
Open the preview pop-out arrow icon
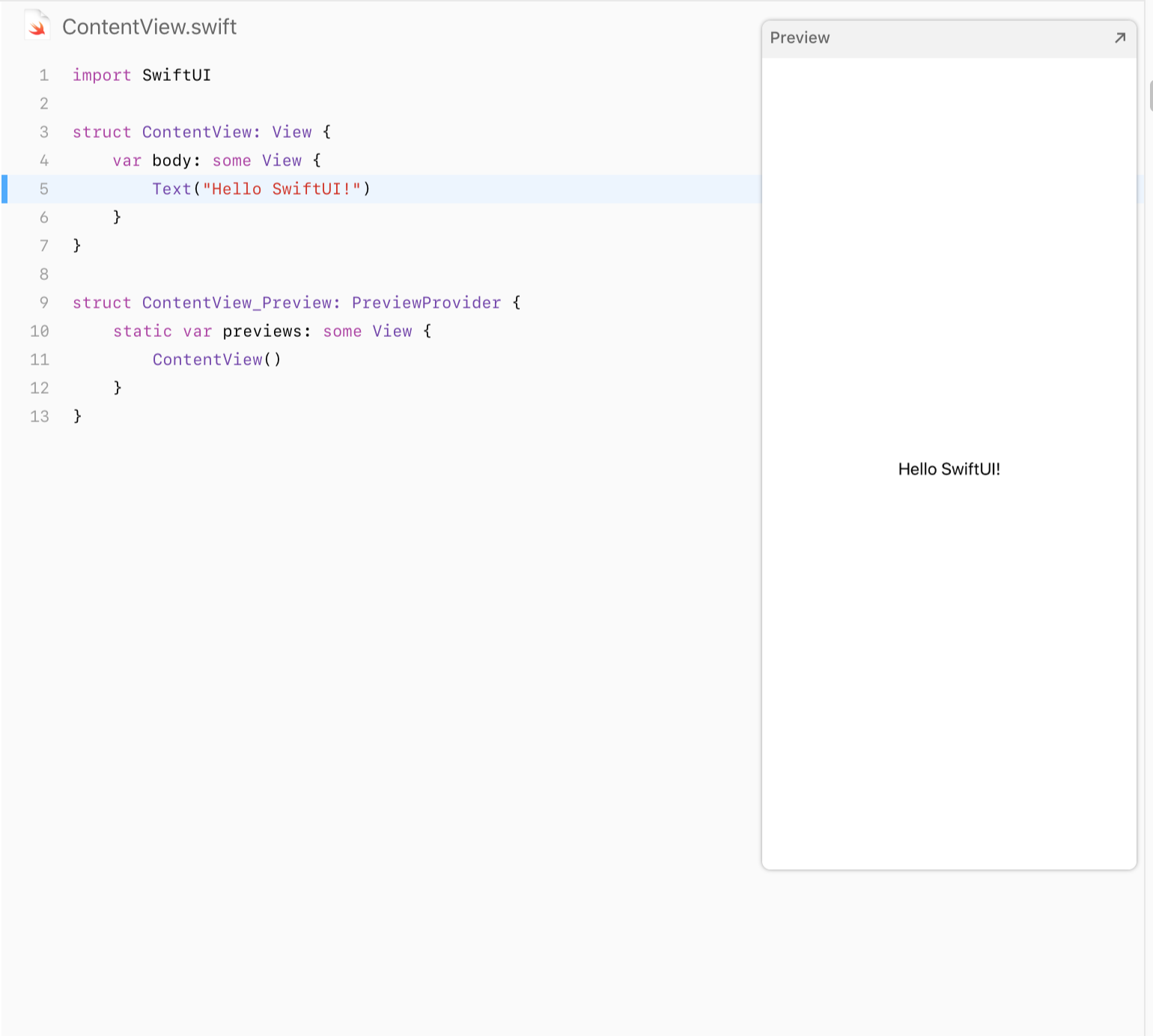pyautogui.click(x=1120, y=37)
